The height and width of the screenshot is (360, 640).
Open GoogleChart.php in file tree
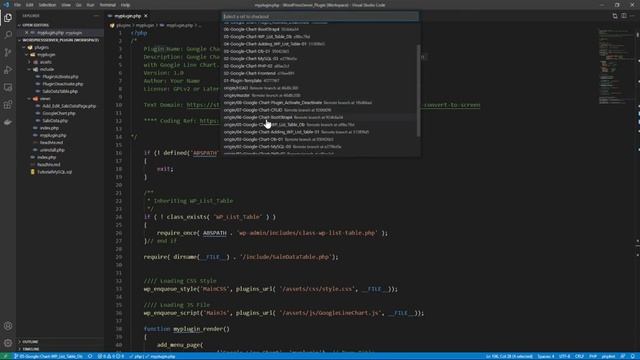[58, 113]
